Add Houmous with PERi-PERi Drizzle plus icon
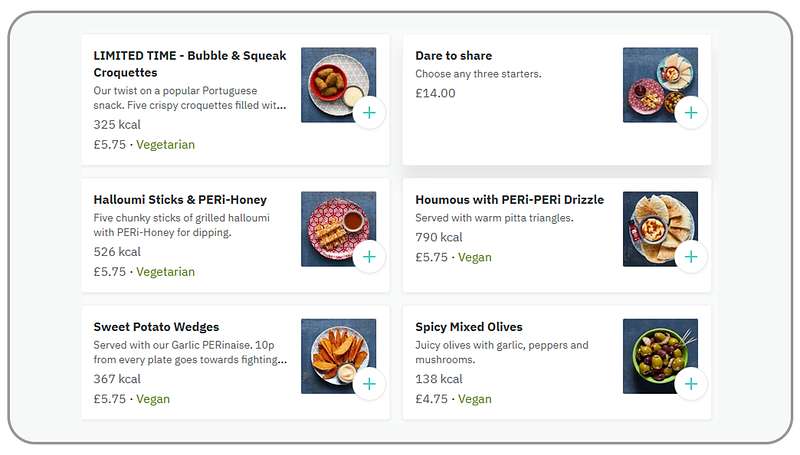Screen dimensions: 800x455 pos(691,257)
